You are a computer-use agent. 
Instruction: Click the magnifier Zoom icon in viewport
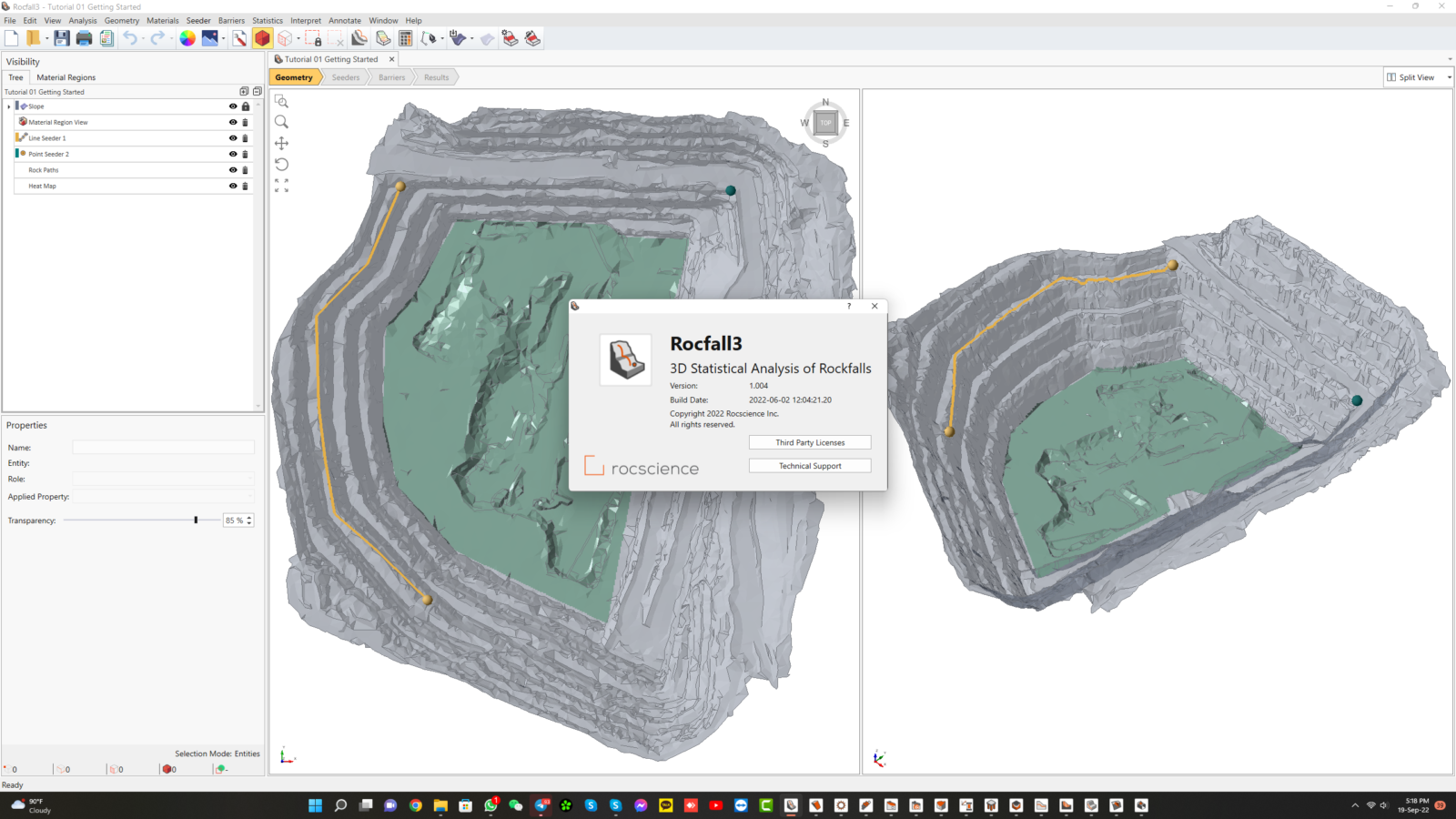click(281, 122)
